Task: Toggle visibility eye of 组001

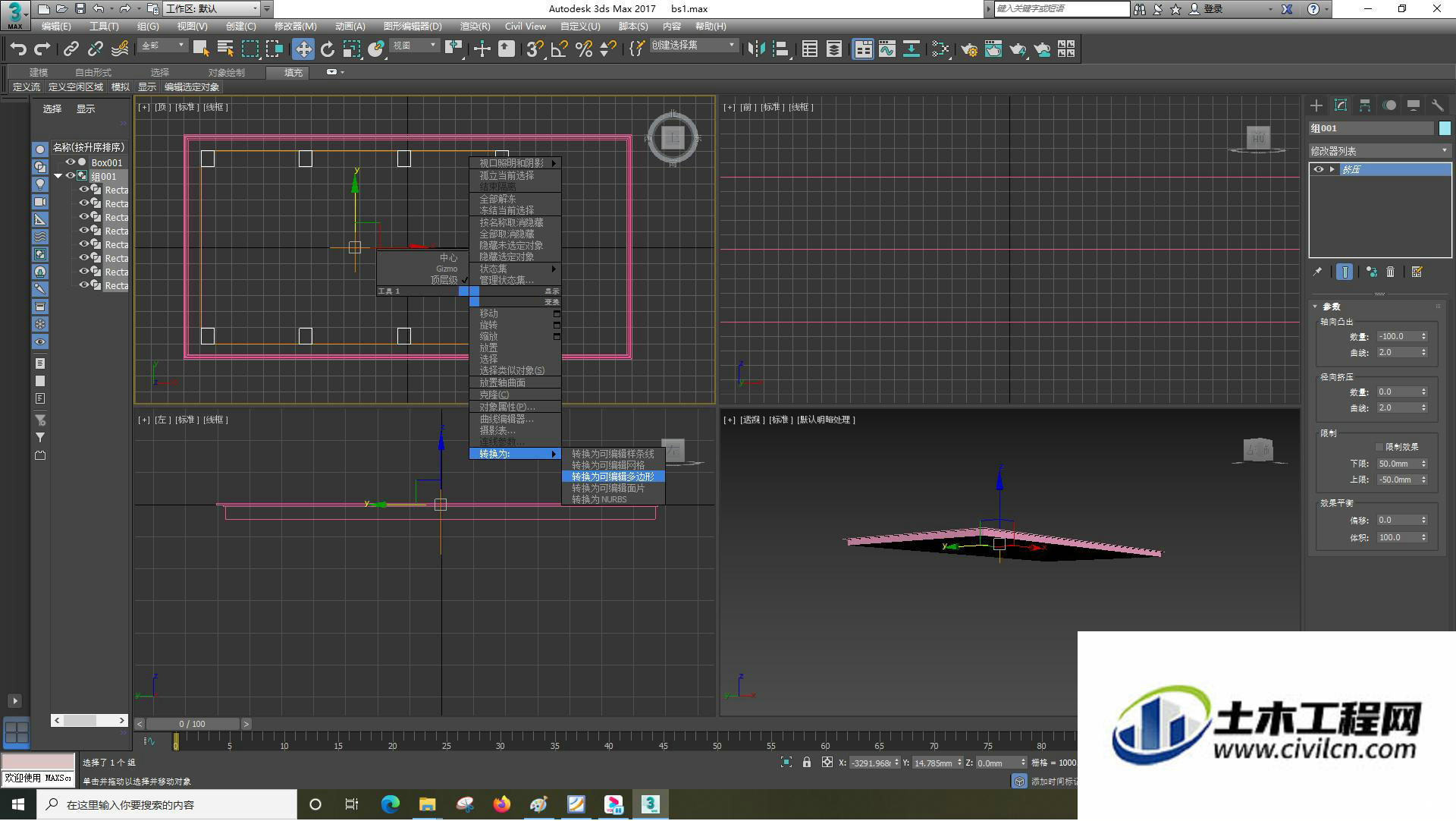Action: [71, 176]
